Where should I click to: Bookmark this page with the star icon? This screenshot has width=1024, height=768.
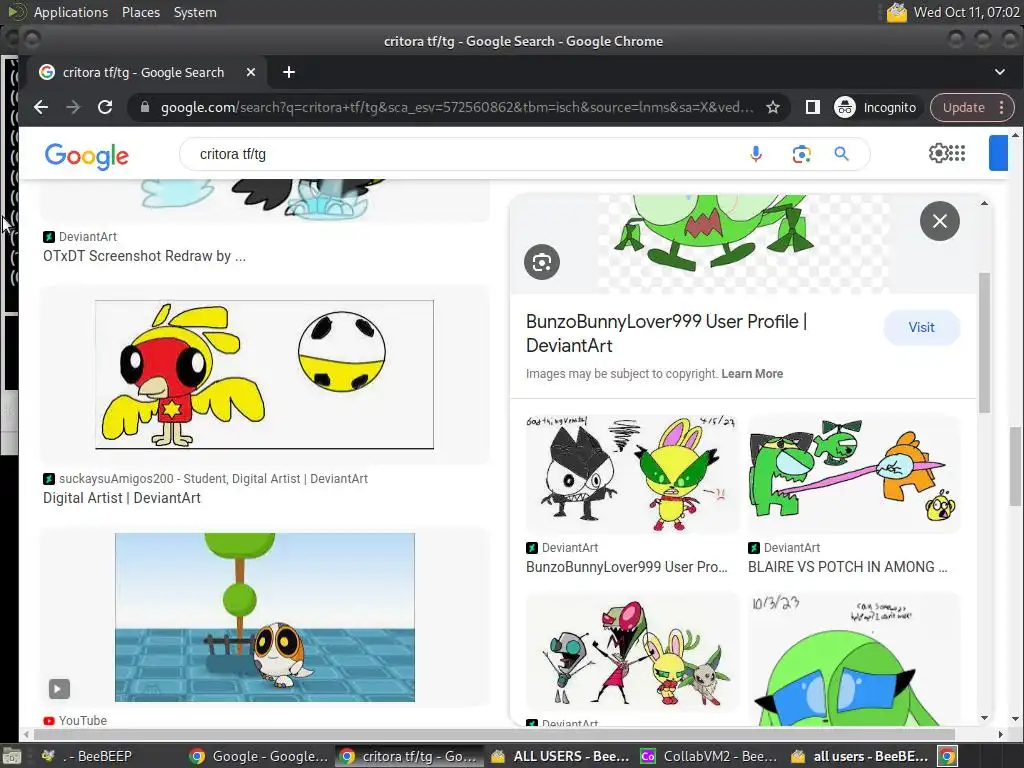point(773,107)
